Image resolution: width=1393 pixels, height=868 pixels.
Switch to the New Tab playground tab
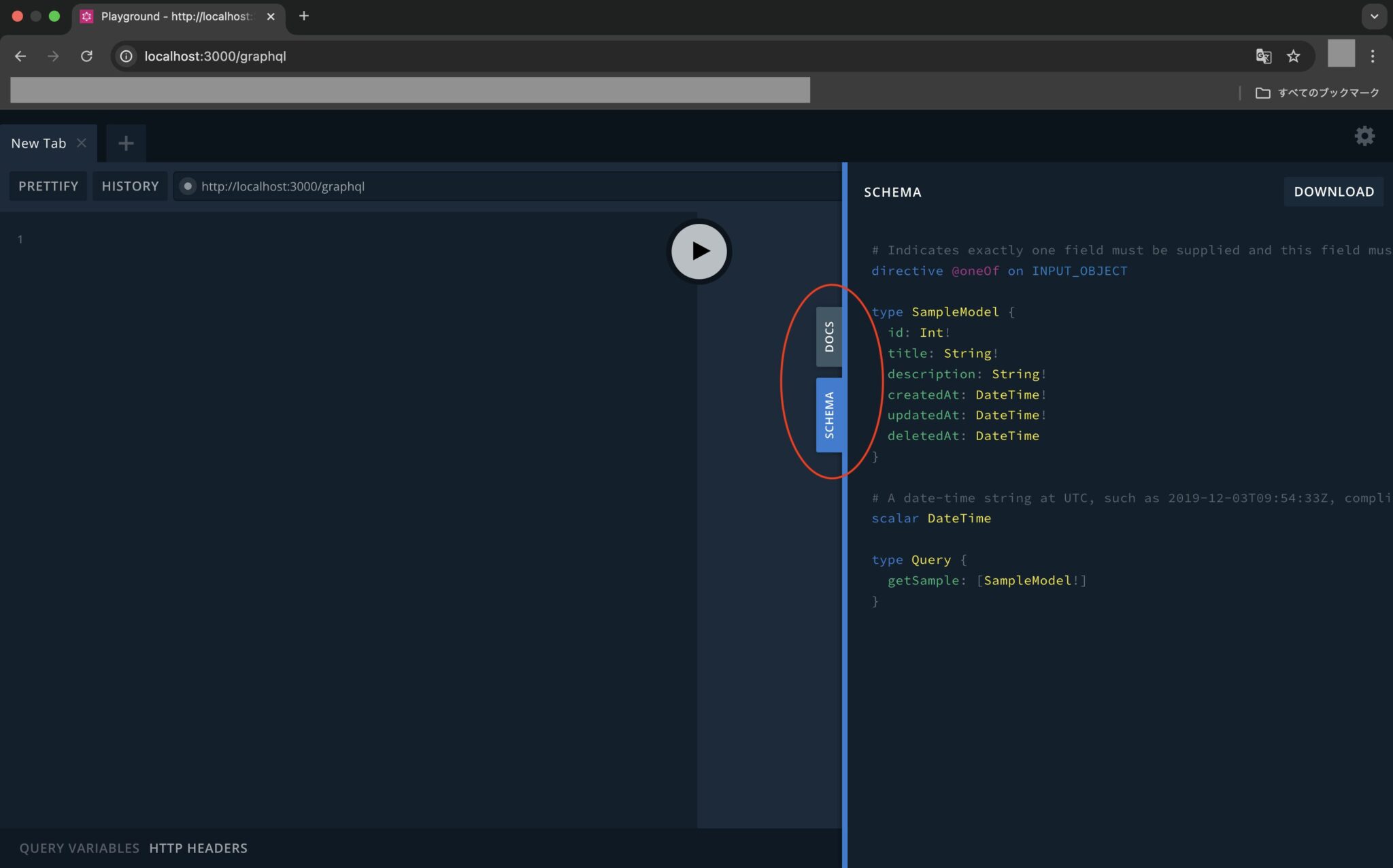[x=38, y=143]
